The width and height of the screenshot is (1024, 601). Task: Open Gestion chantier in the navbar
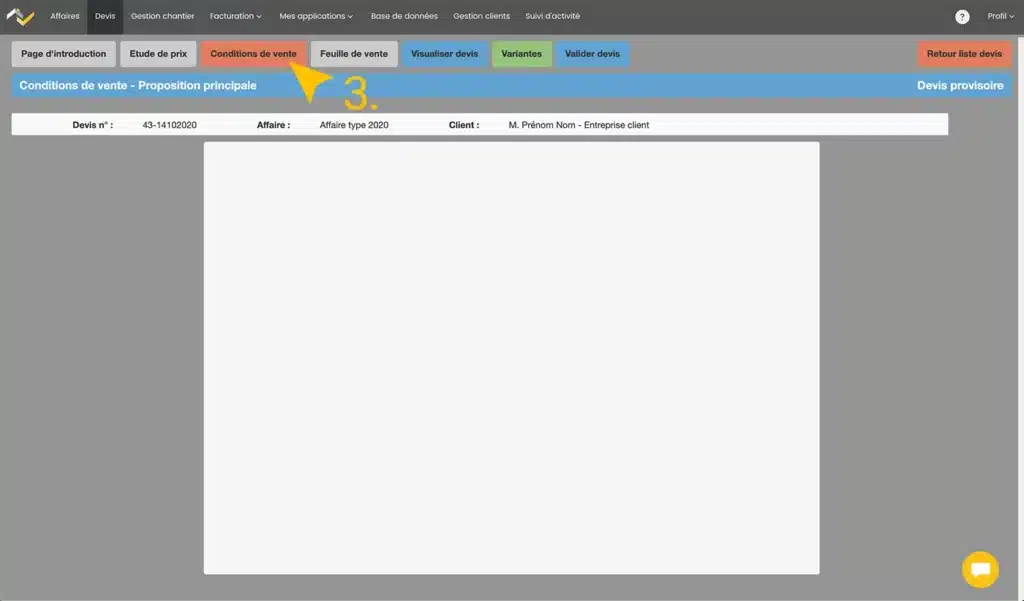[162, 17]
